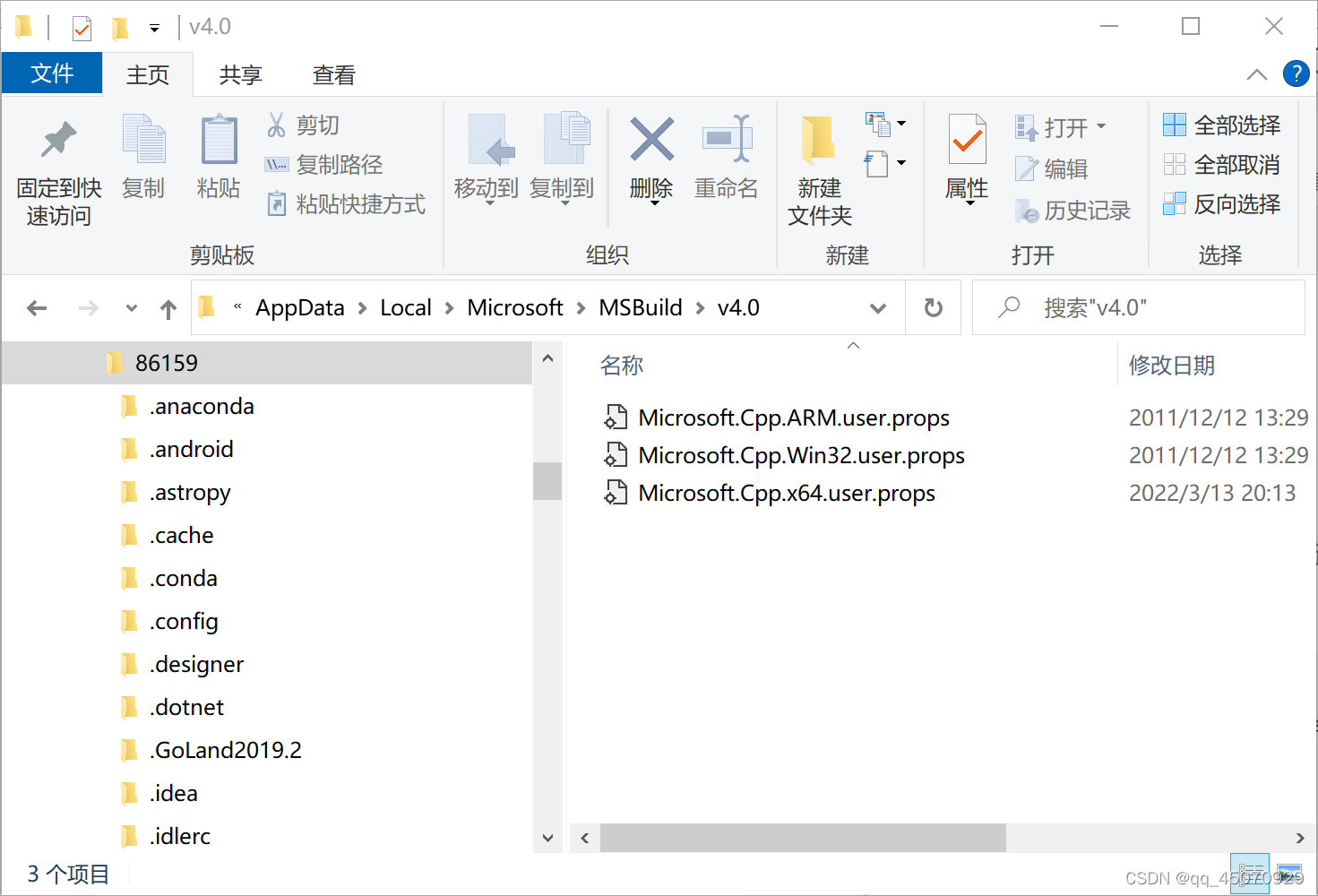
Task: Expand the Open button dropdown arrow
Action: (1101, 126)
